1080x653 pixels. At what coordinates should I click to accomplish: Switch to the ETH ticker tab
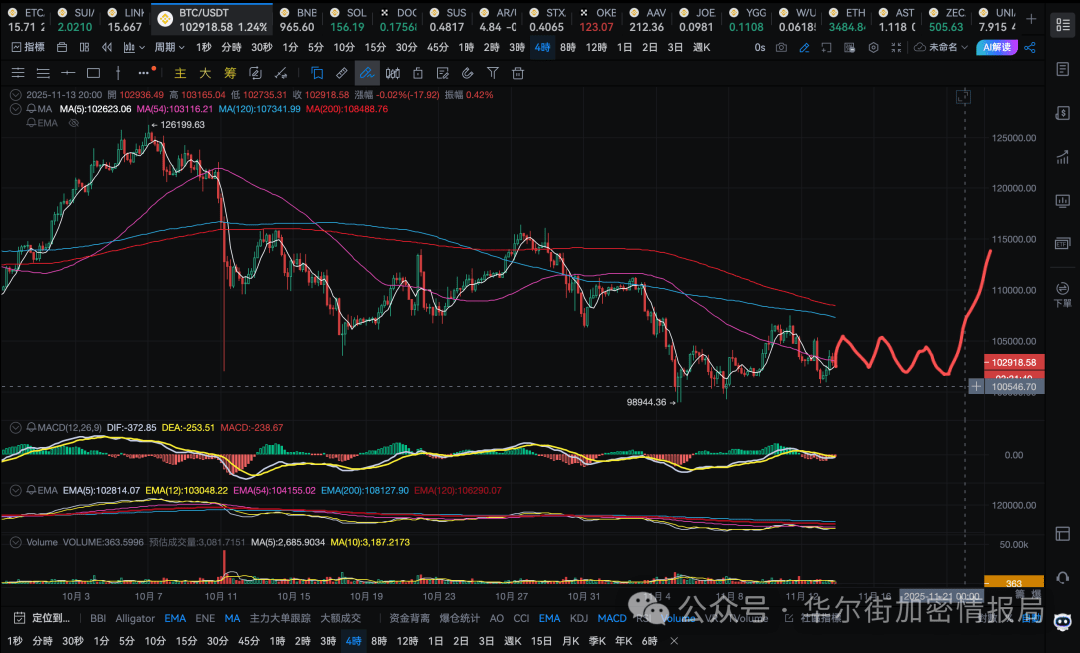tap(847, 20)
